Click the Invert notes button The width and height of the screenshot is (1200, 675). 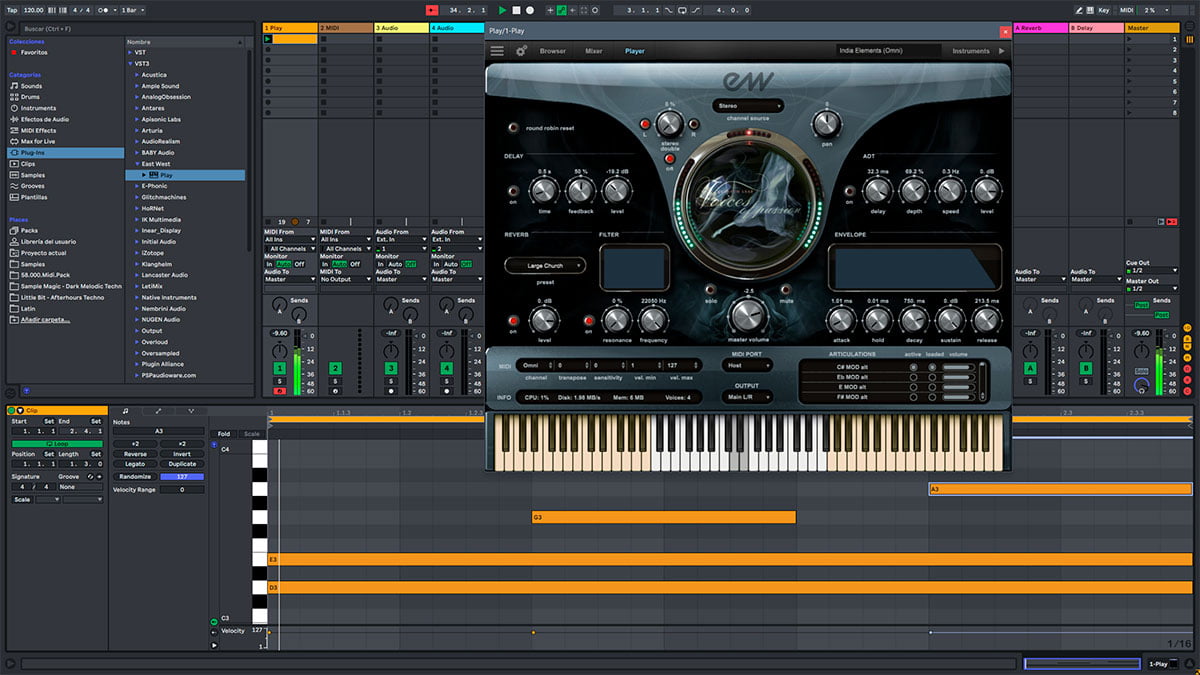(x=182, y=454)
